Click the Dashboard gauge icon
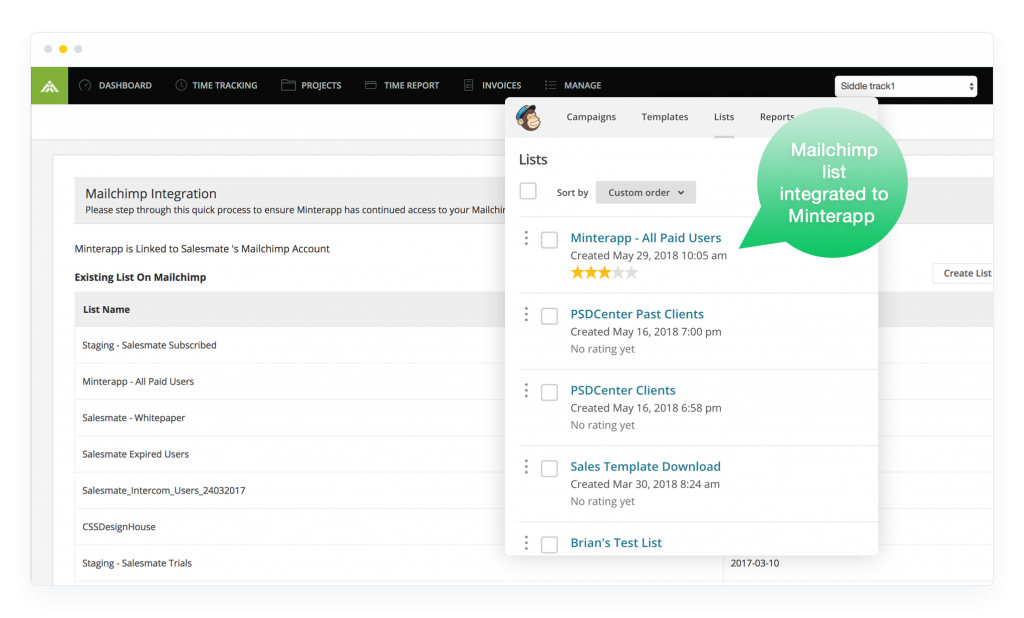The image size is (1024, 618). click(x=85, y=85)
